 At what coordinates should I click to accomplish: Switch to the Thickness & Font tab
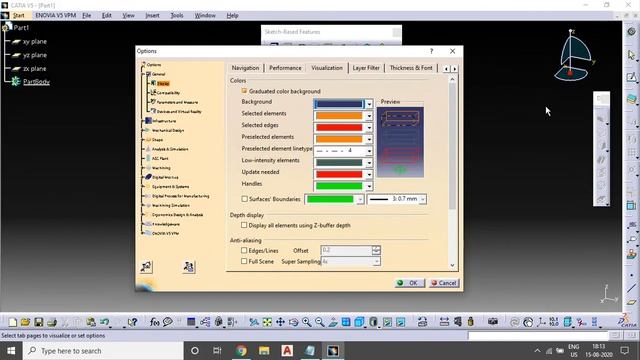pos(411,68)
